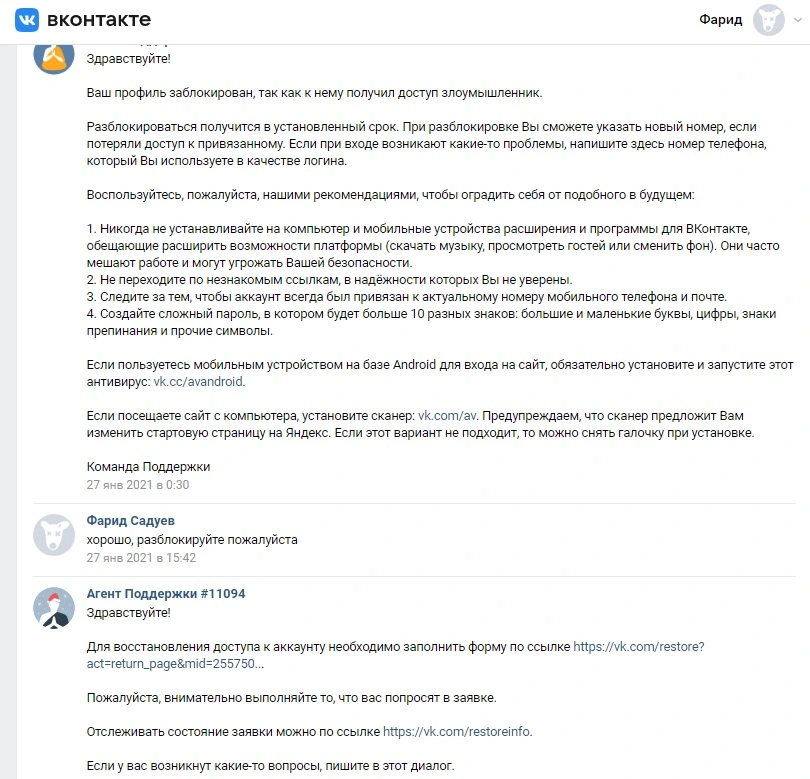This screenshot has height=779, width=810.
Task: Click the orange support agent avatar
Action: (x=54, y=55)
